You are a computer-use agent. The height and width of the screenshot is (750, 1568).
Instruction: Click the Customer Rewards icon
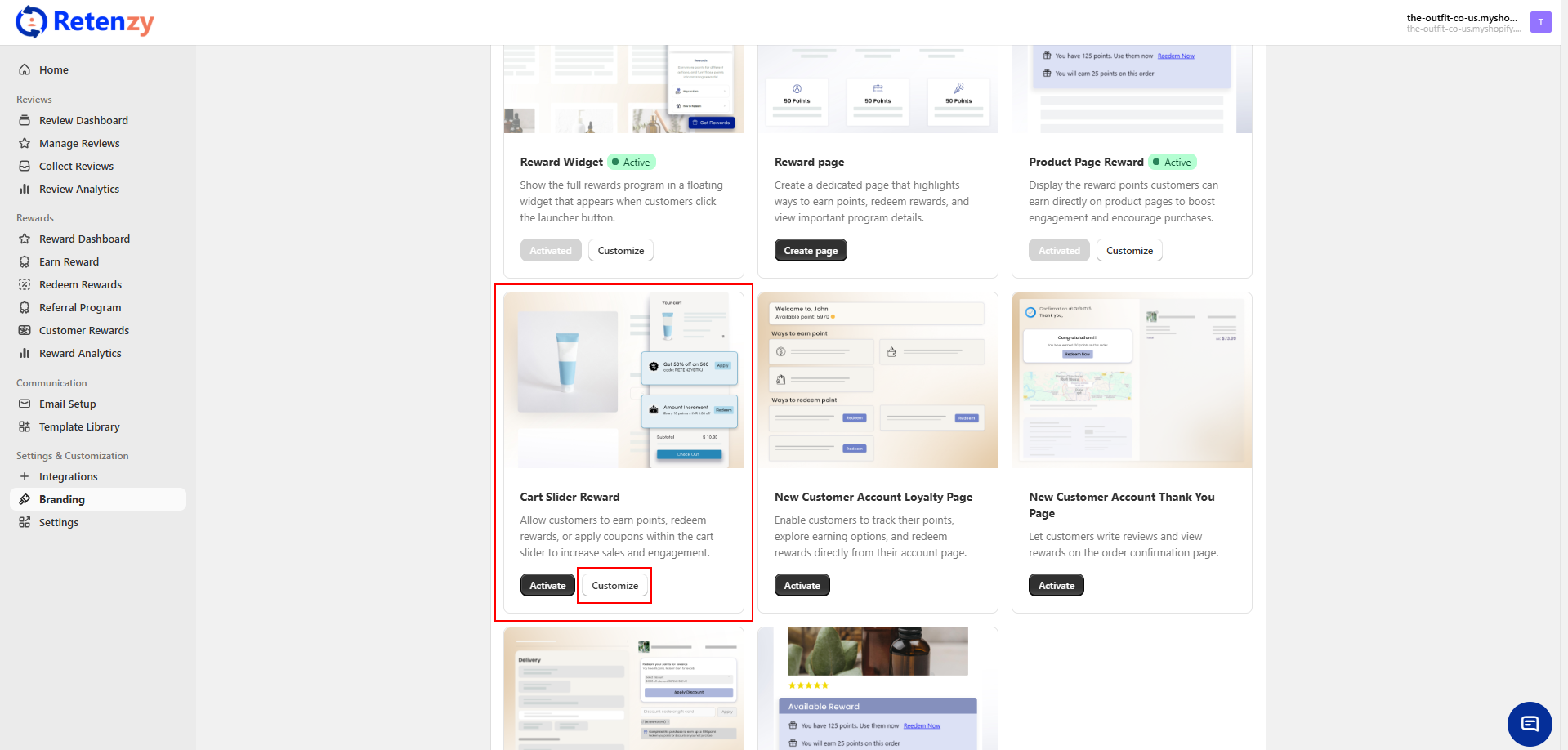[25, 330]
